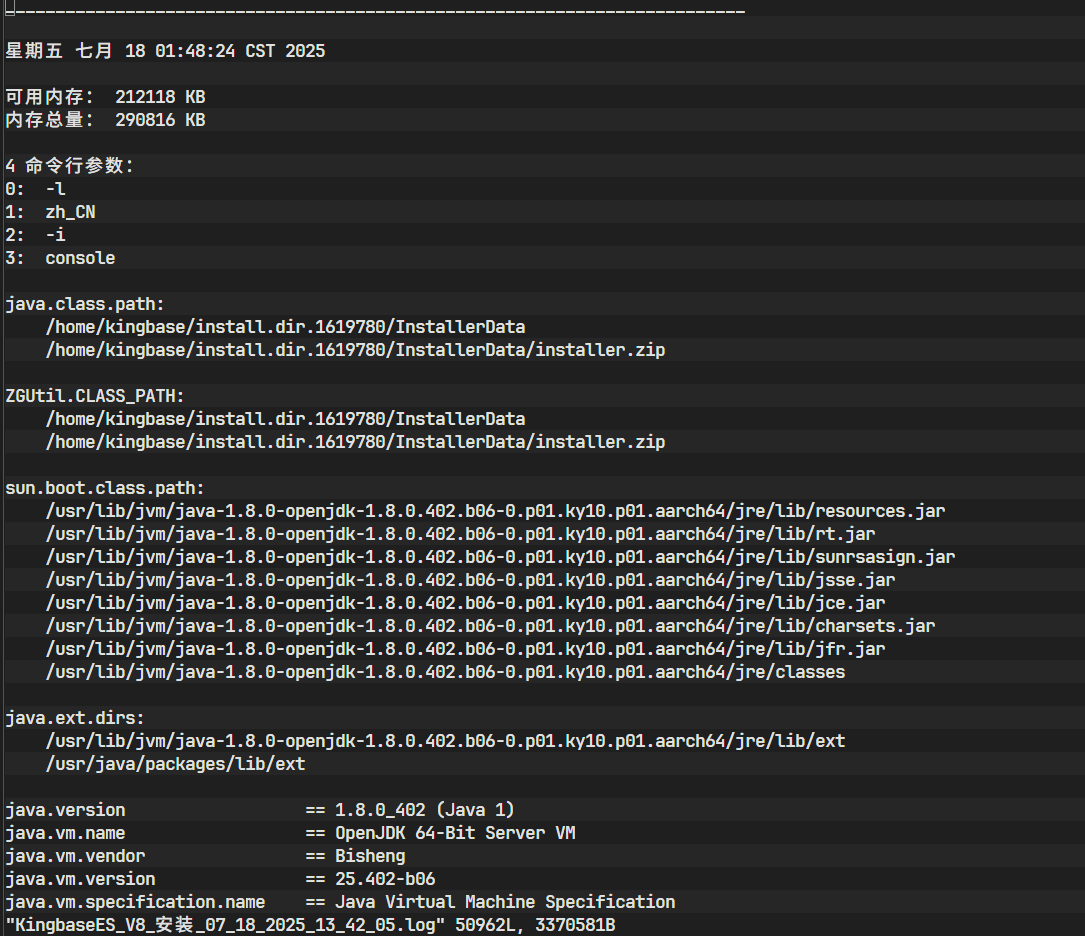Viewport: 1085px width, 936px height.
Task: Click the '4 命令行参数:' heading
Action: click(69, 166)
